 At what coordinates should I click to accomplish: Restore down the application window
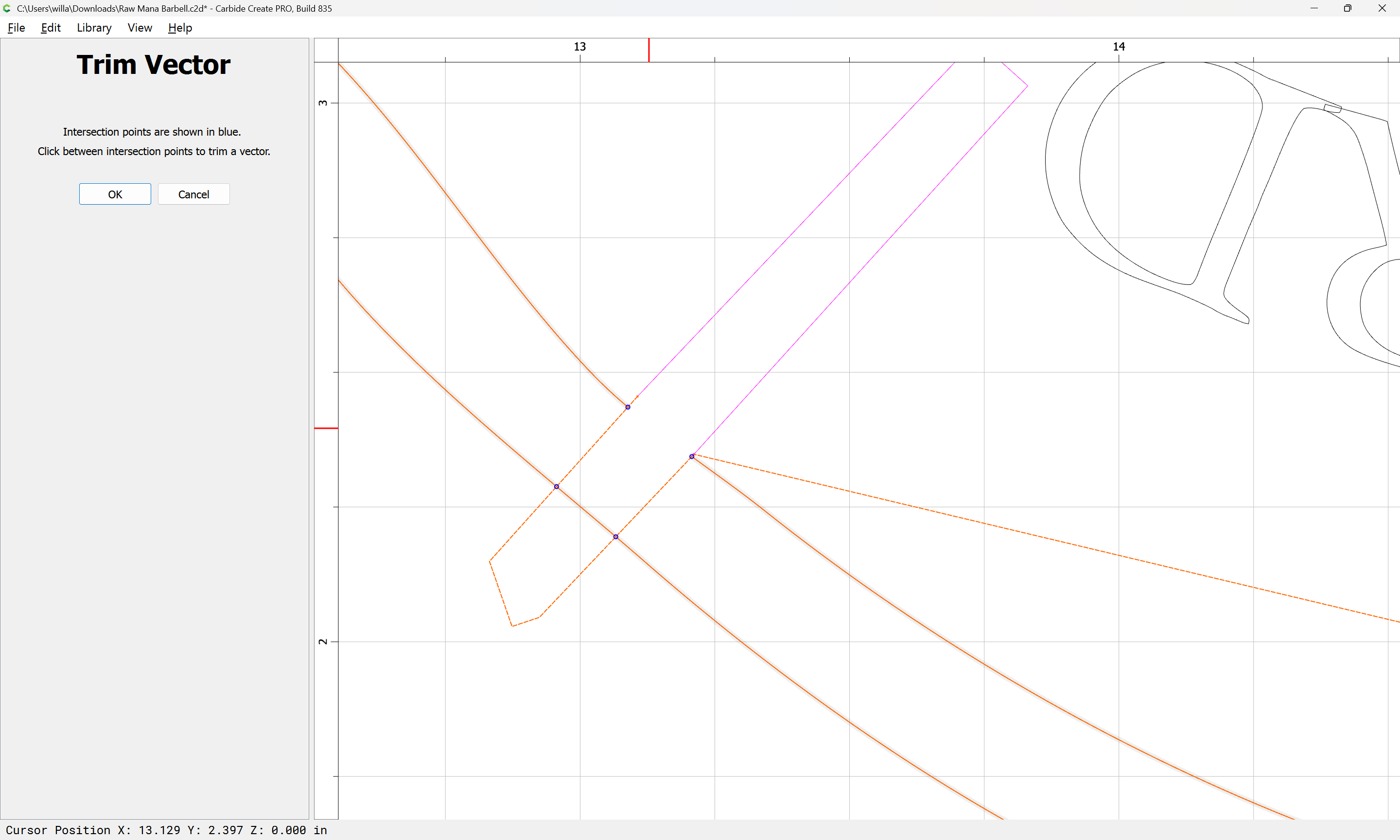tap(1347, 8)
